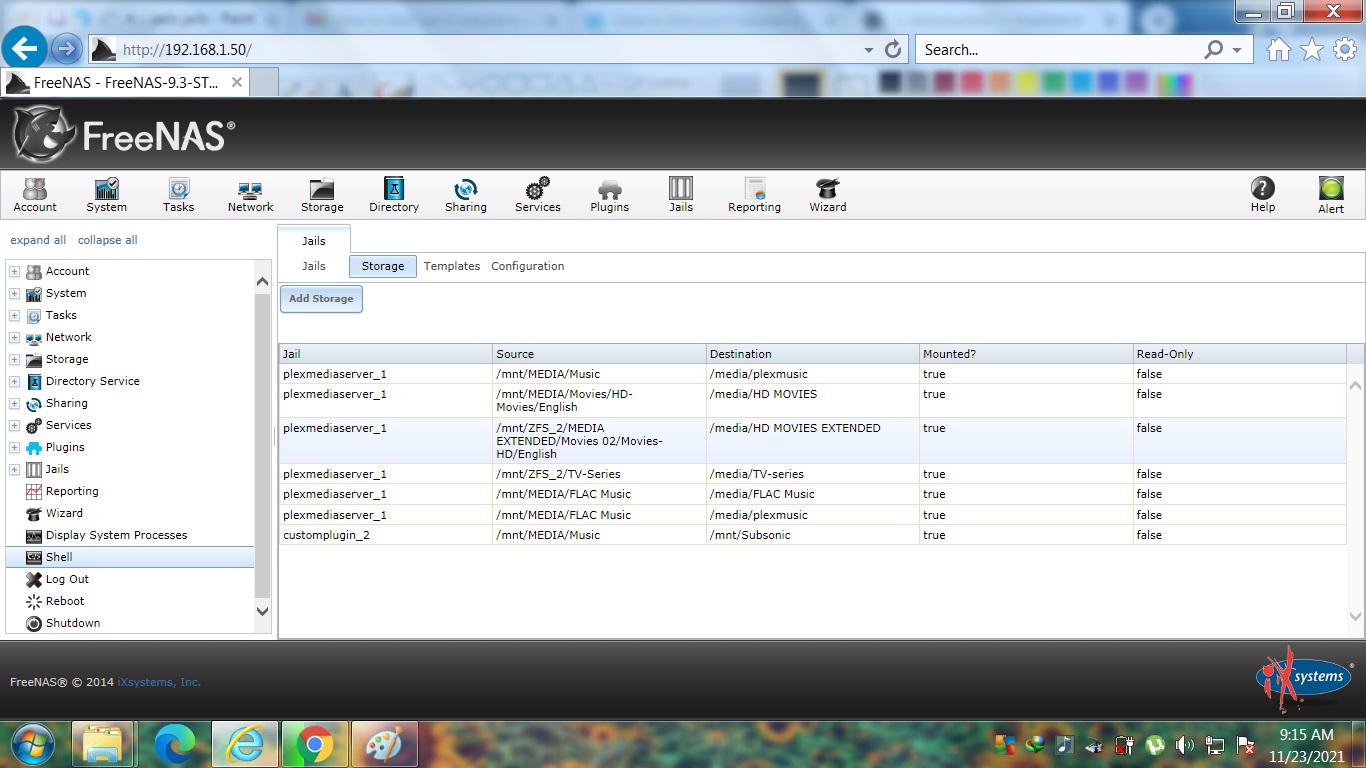Click the FreeNAS logo
This screenshot has height=768, width=1366.
tap(124, 134)
